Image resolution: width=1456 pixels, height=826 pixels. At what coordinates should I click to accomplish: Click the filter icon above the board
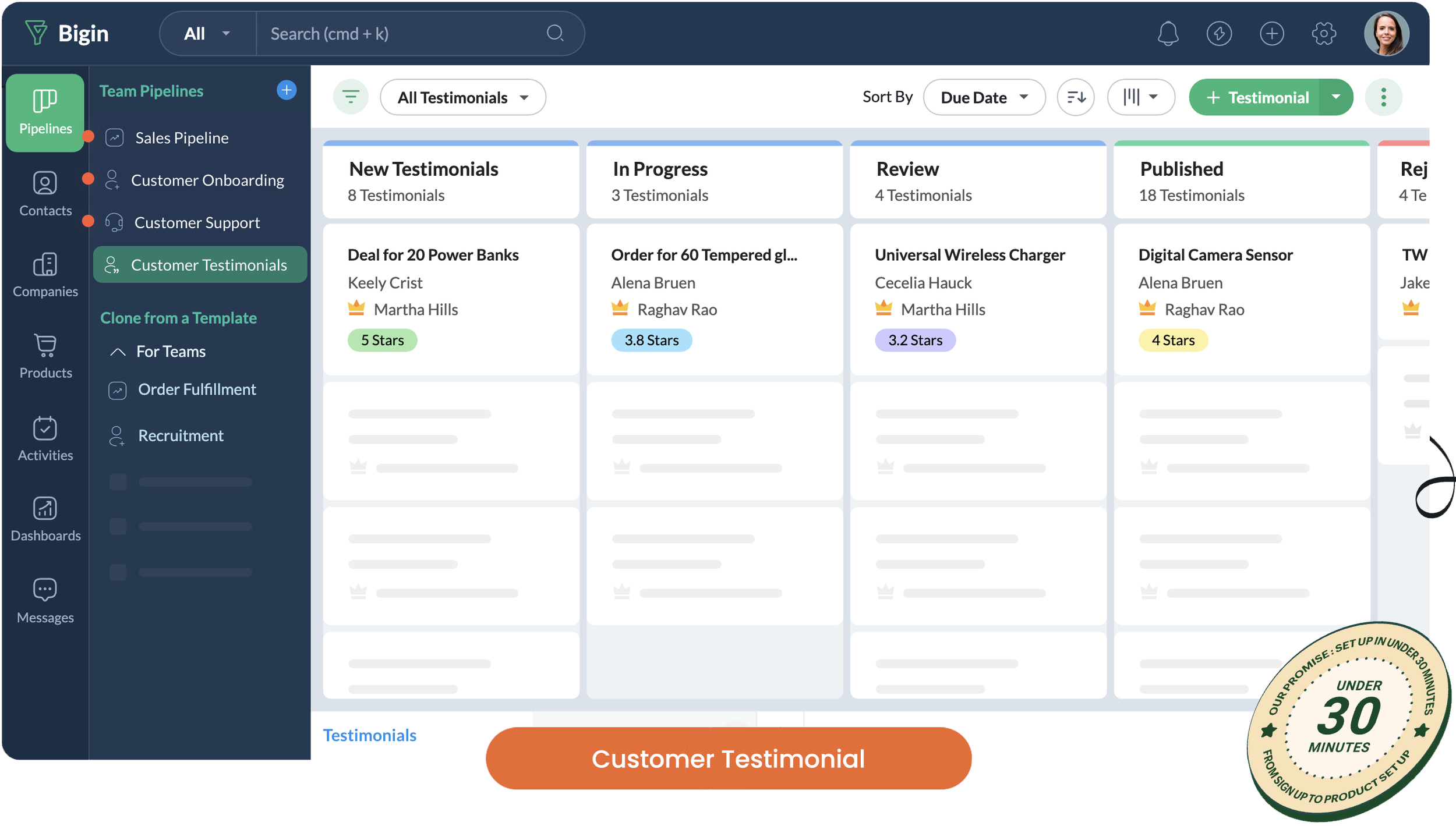351,97
